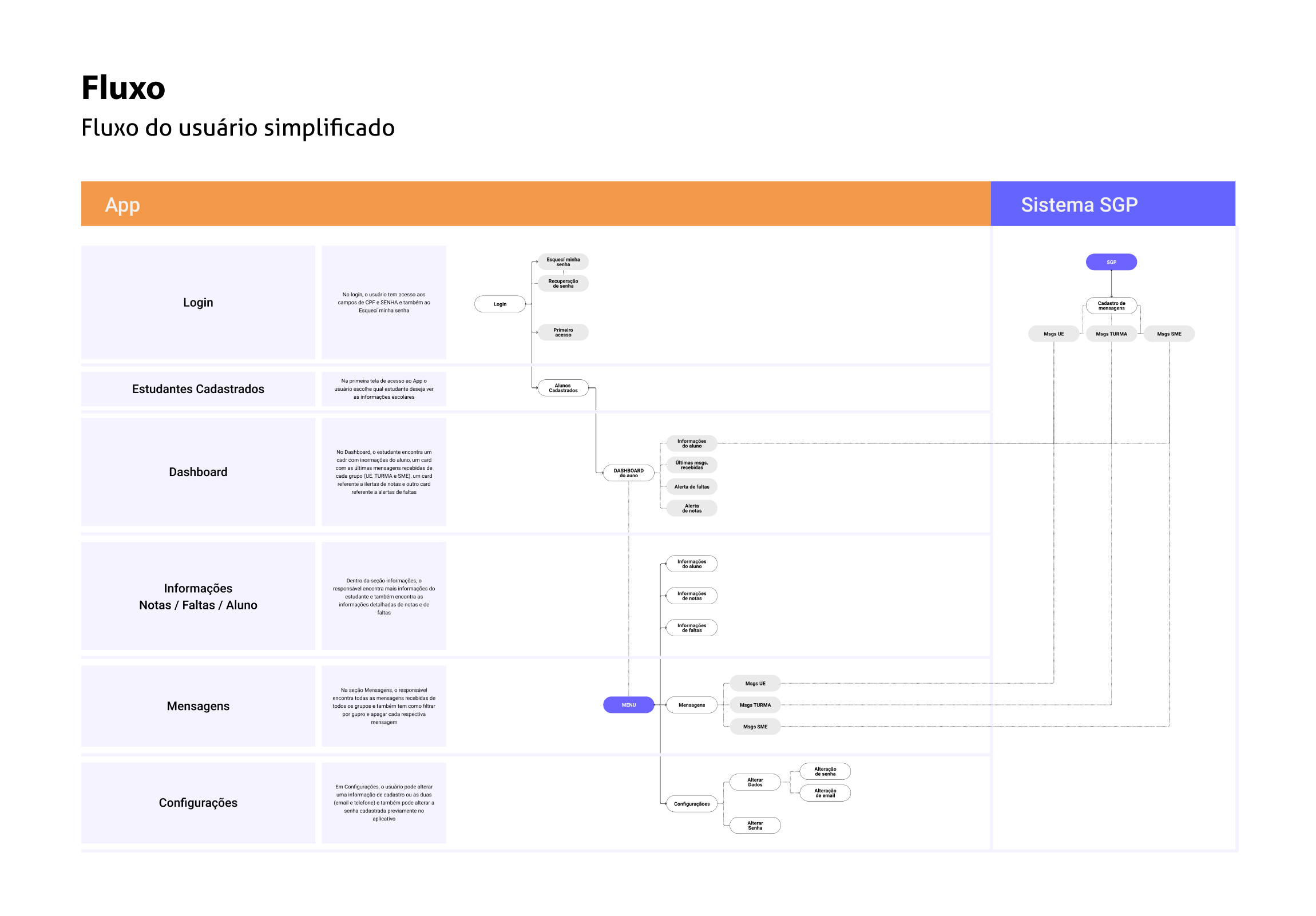
Task: Click 'Msgs SME' node next to Mensagens node
Action: click(755, 727)
